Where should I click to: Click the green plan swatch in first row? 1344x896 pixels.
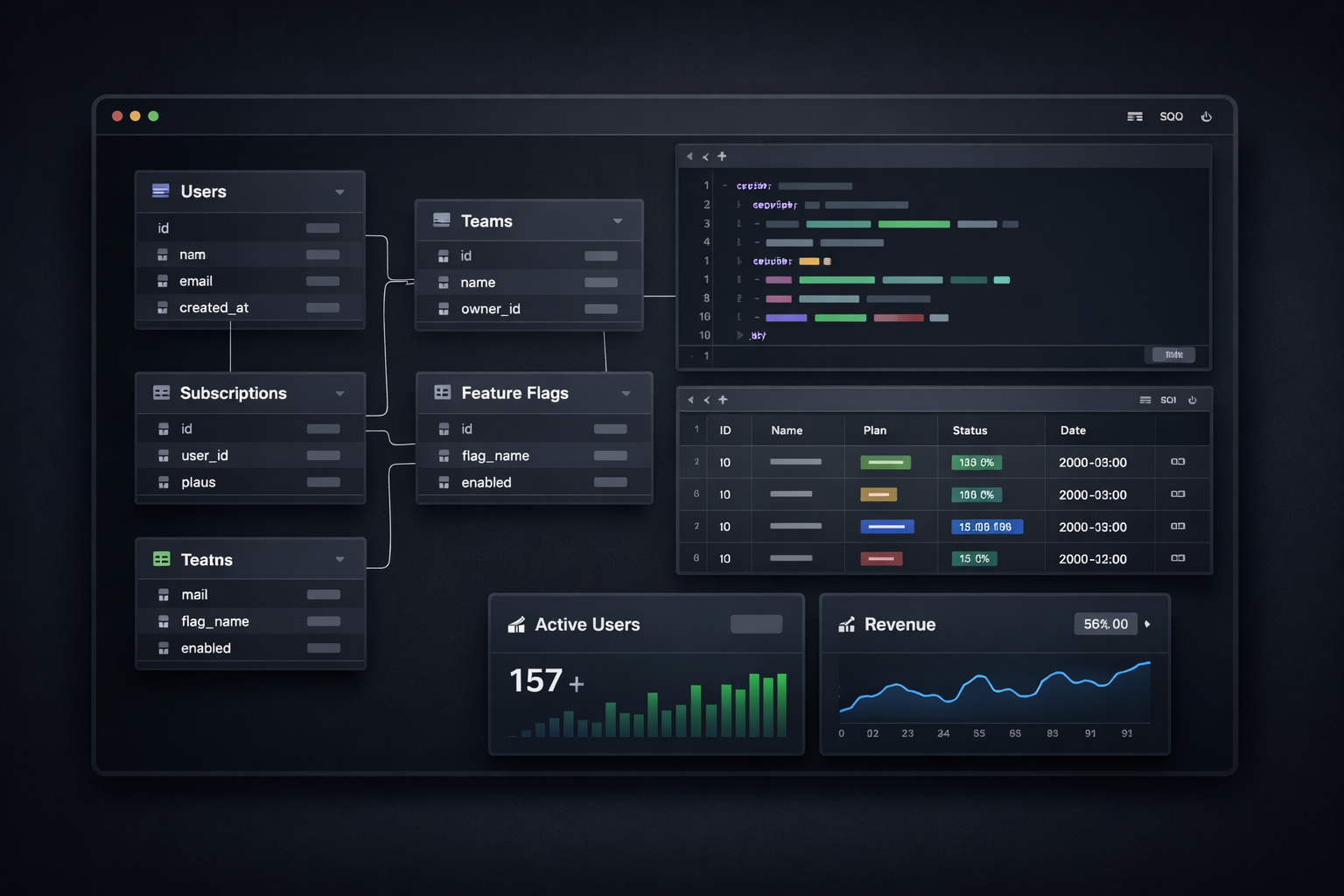tap(885, 462)
